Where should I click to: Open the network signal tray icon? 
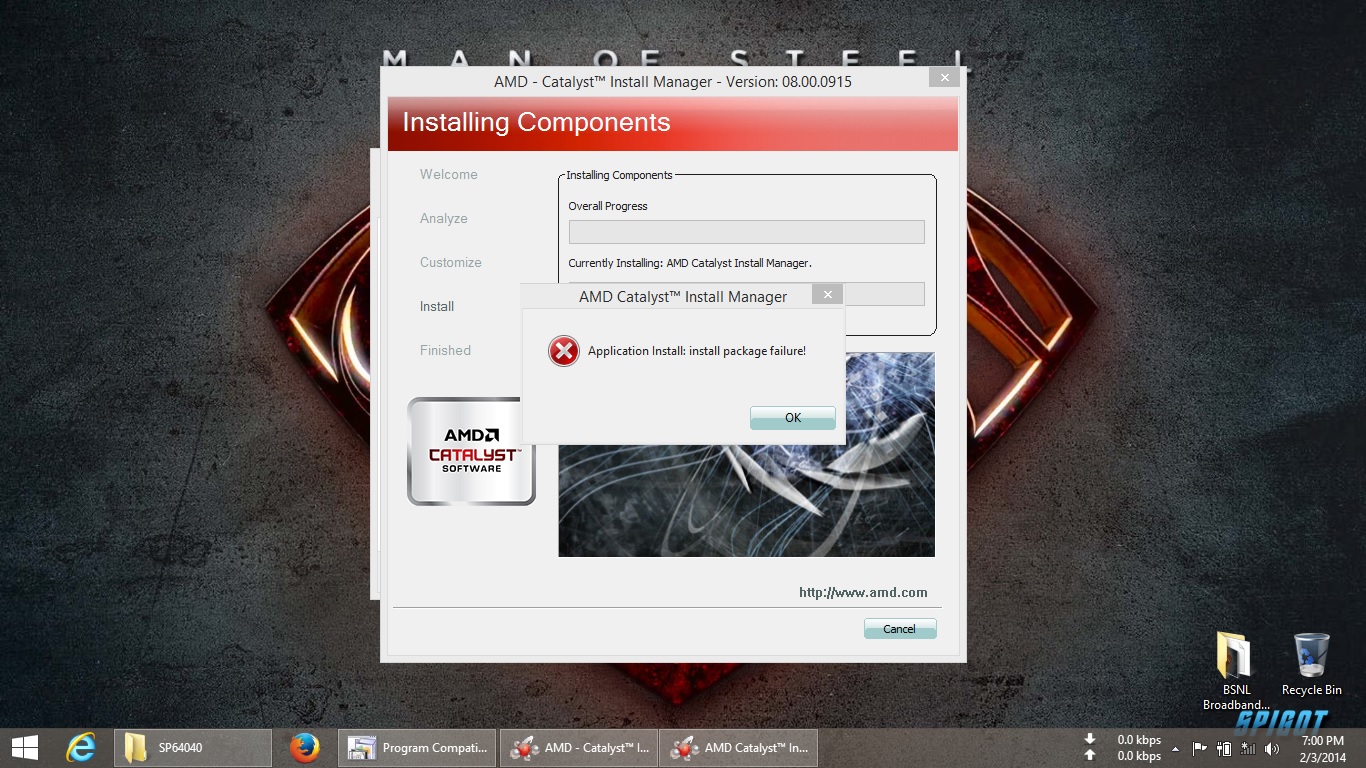[x=1247, y=748]
